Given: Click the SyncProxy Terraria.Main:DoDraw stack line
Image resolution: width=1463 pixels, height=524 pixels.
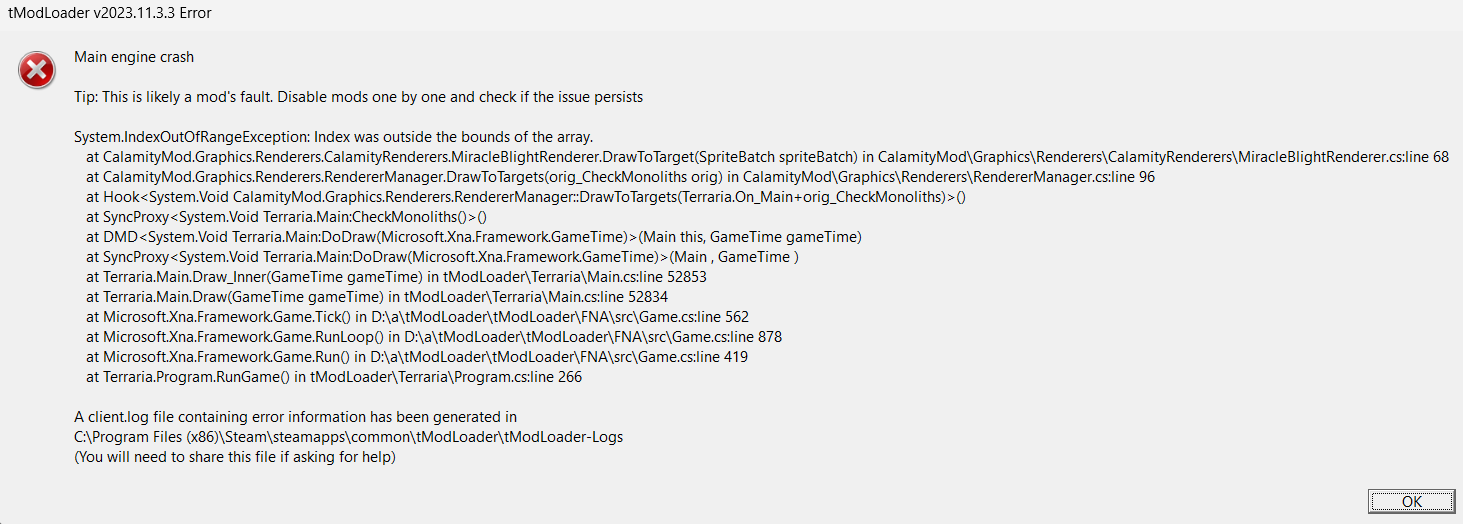Looking at the screenshot, I should click(443, 257).
